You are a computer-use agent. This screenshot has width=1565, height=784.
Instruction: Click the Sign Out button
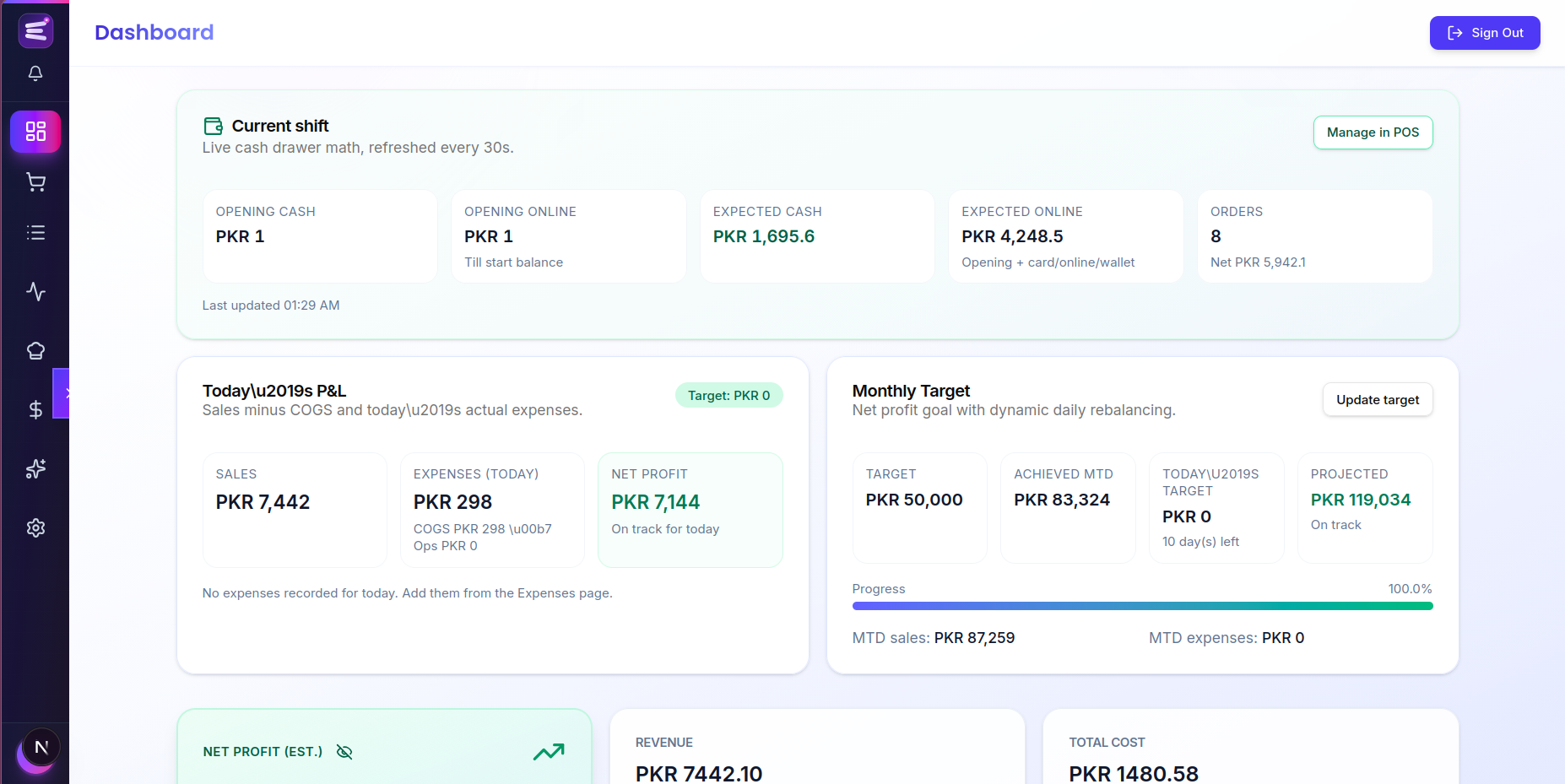[1485, 33]
